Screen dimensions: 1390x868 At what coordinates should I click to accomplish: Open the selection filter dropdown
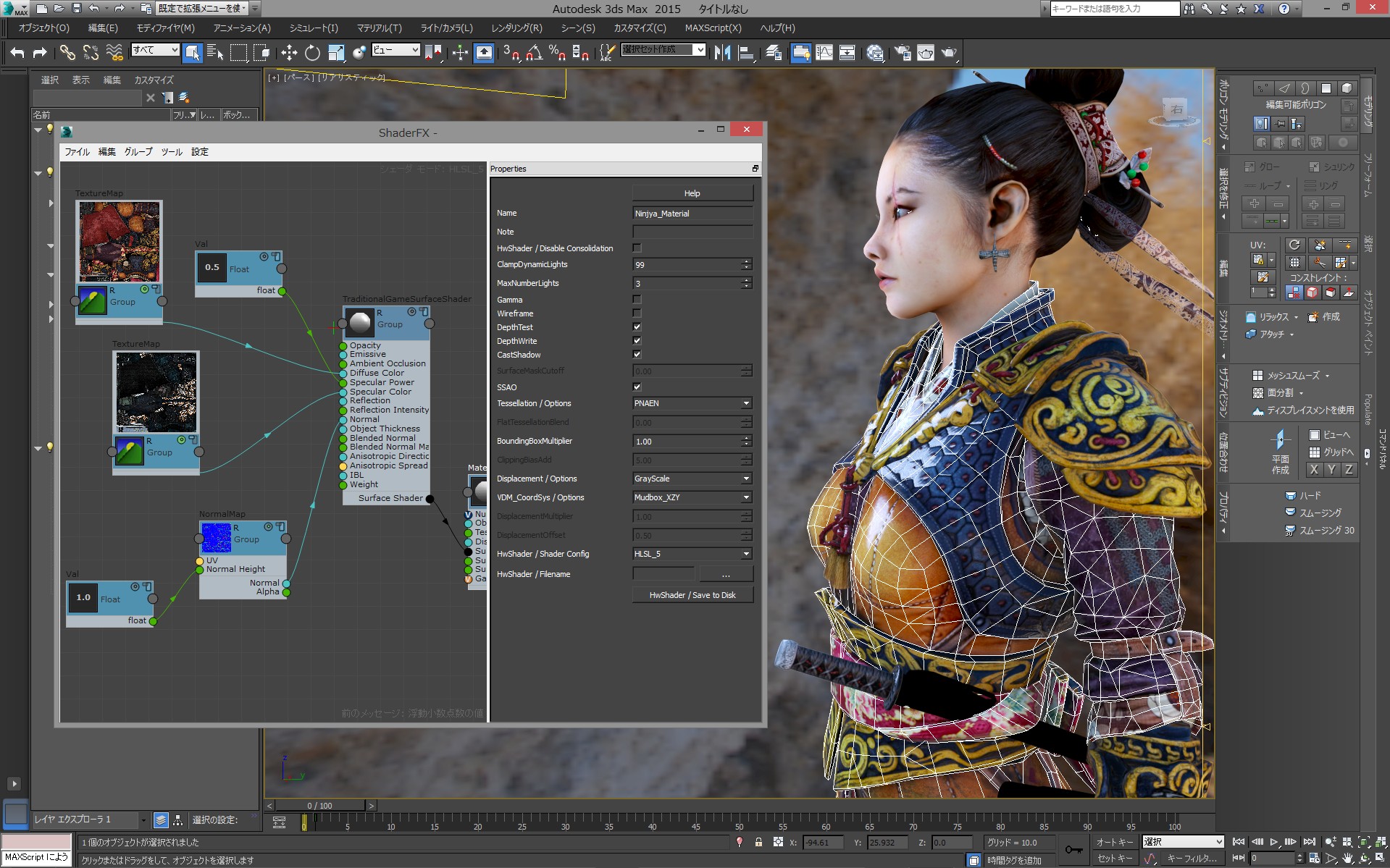155,49
